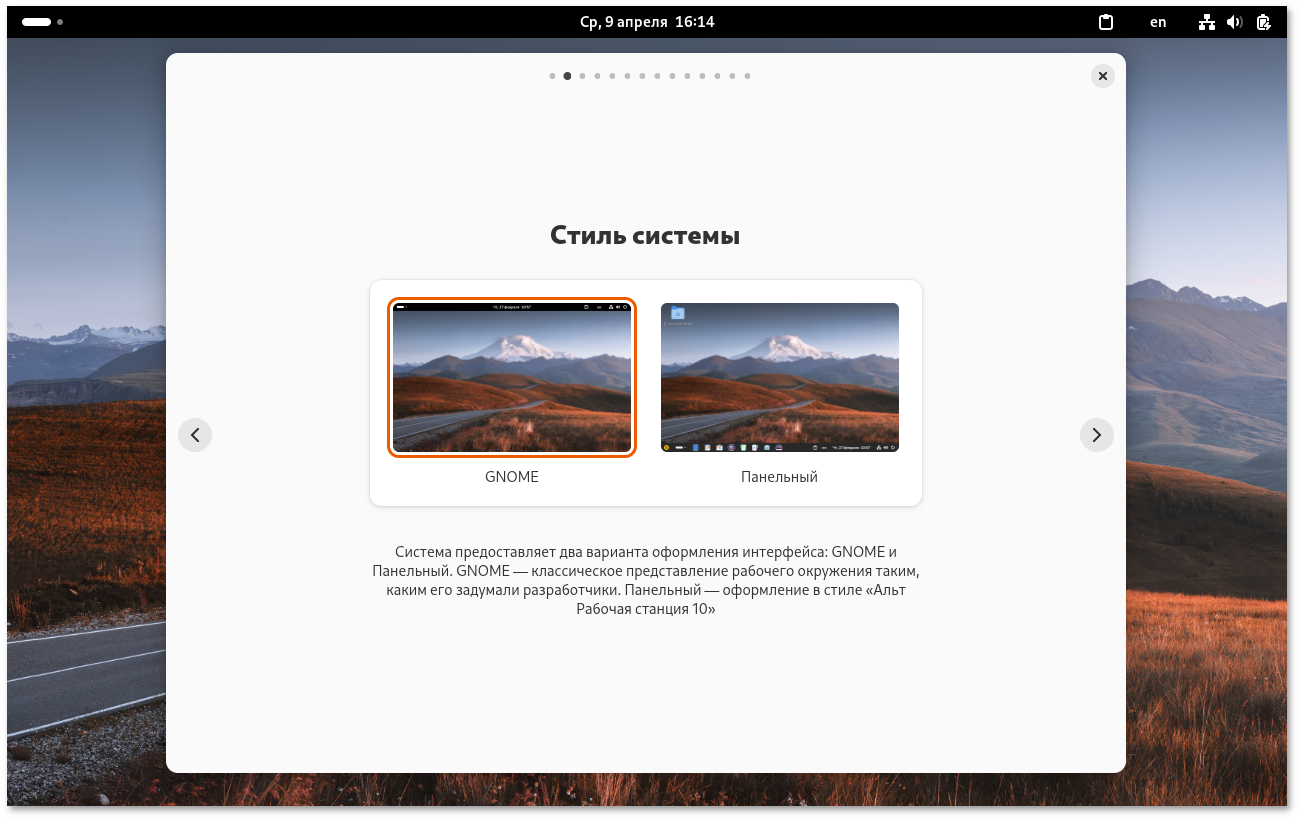Screen dimensions: 1300x820
Task: Open the clipboard icon in the top bar
Action: [1105, 21]
